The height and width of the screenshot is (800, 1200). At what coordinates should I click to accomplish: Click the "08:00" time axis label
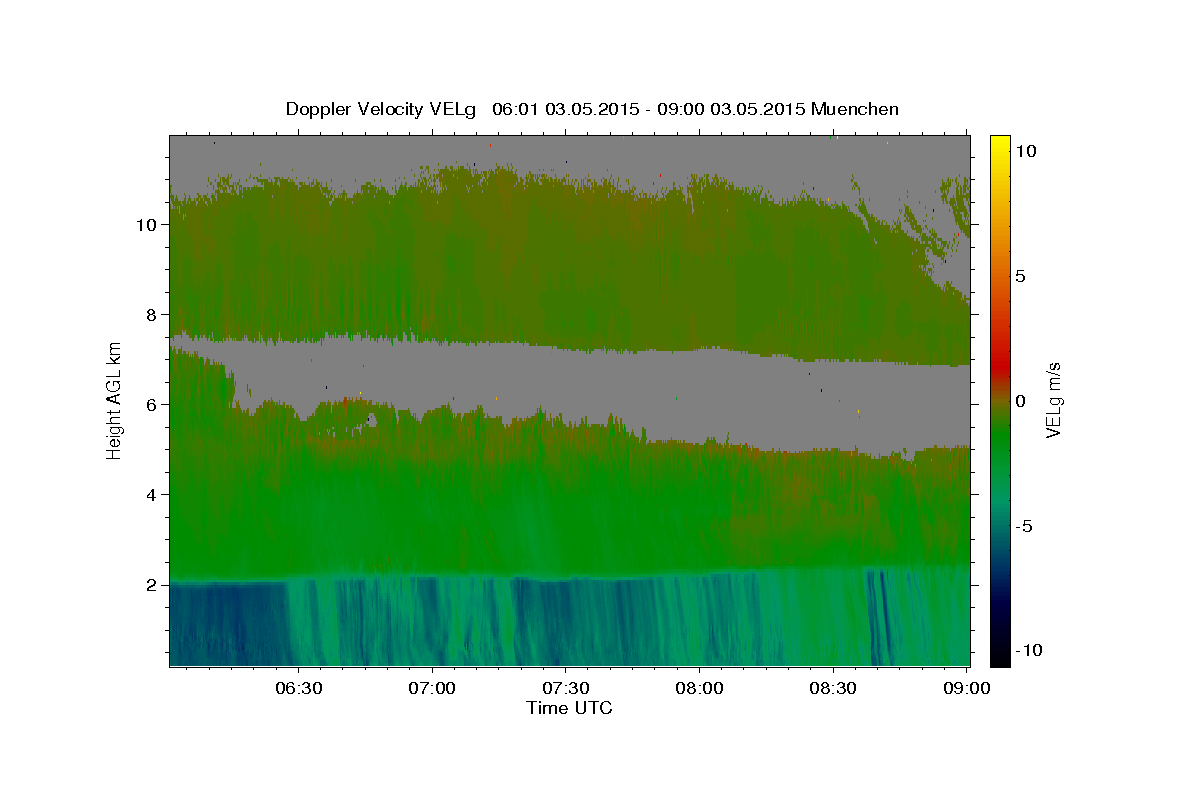tap(700, 689)
